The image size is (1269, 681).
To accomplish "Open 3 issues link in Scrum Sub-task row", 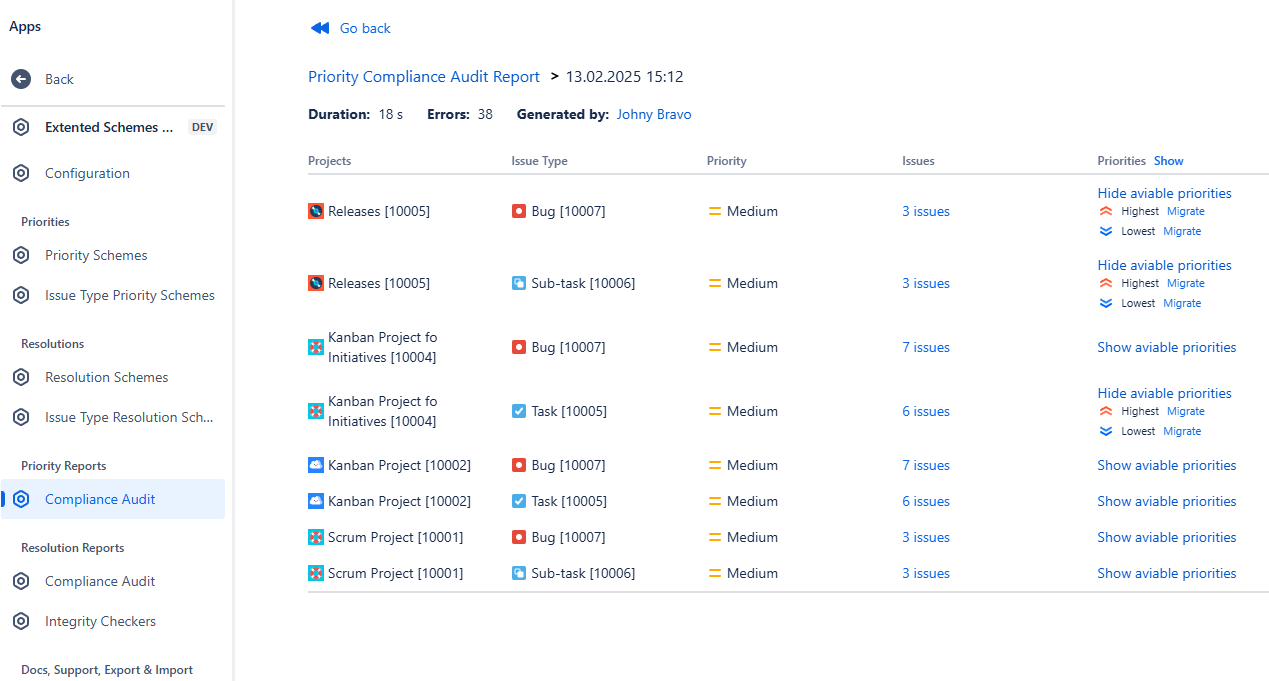I will click(x=926, y=573).
